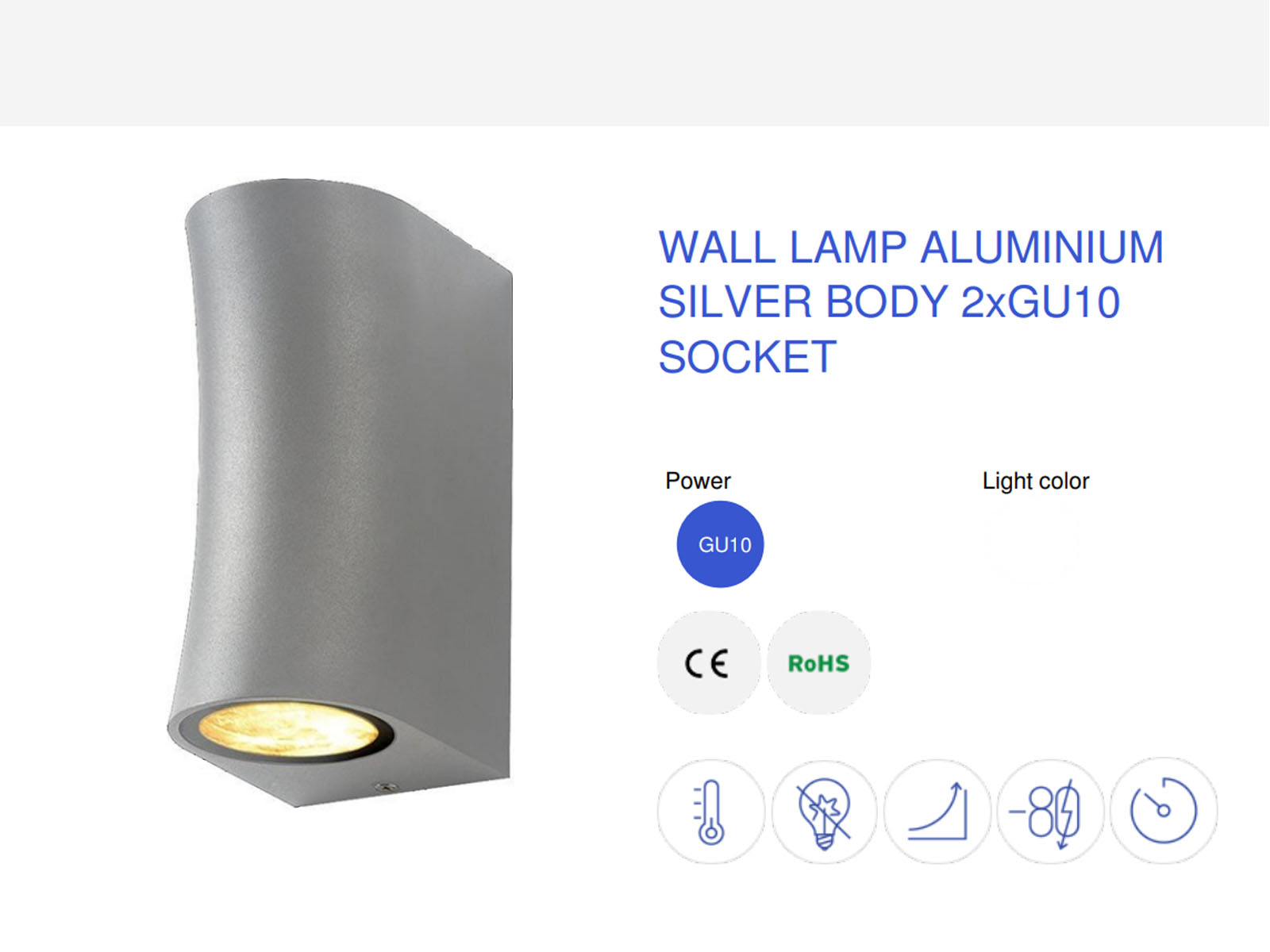Image resolution: width=1270 pixels, height=952 pixels.
Task: Select the -80 energy saving icon
Action: click(x=1050, y=811)
